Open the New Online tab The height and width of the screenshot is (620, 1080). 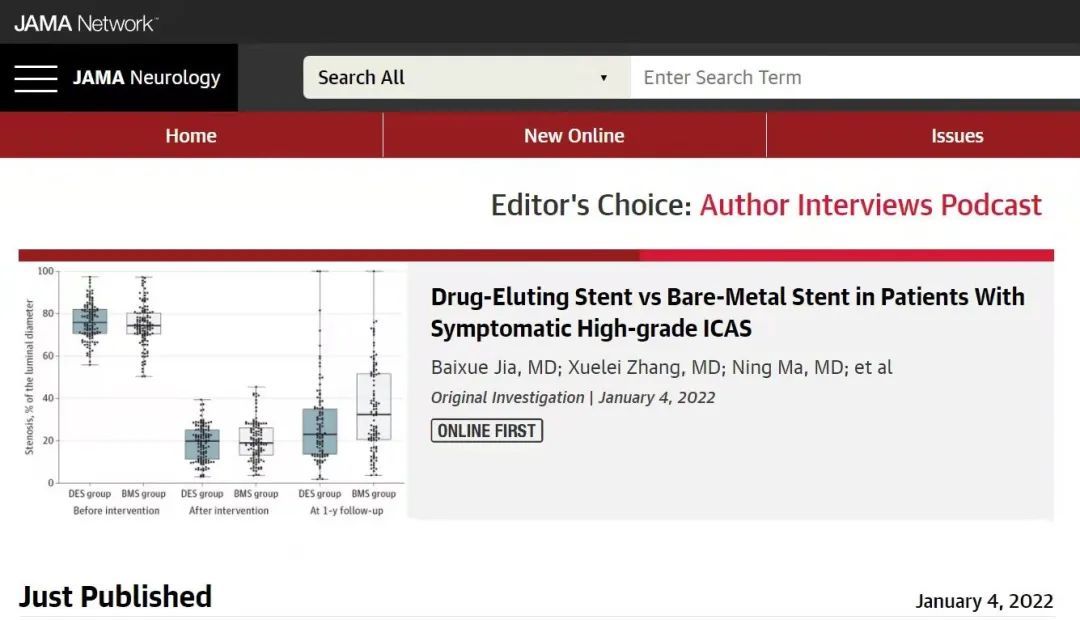574,136
